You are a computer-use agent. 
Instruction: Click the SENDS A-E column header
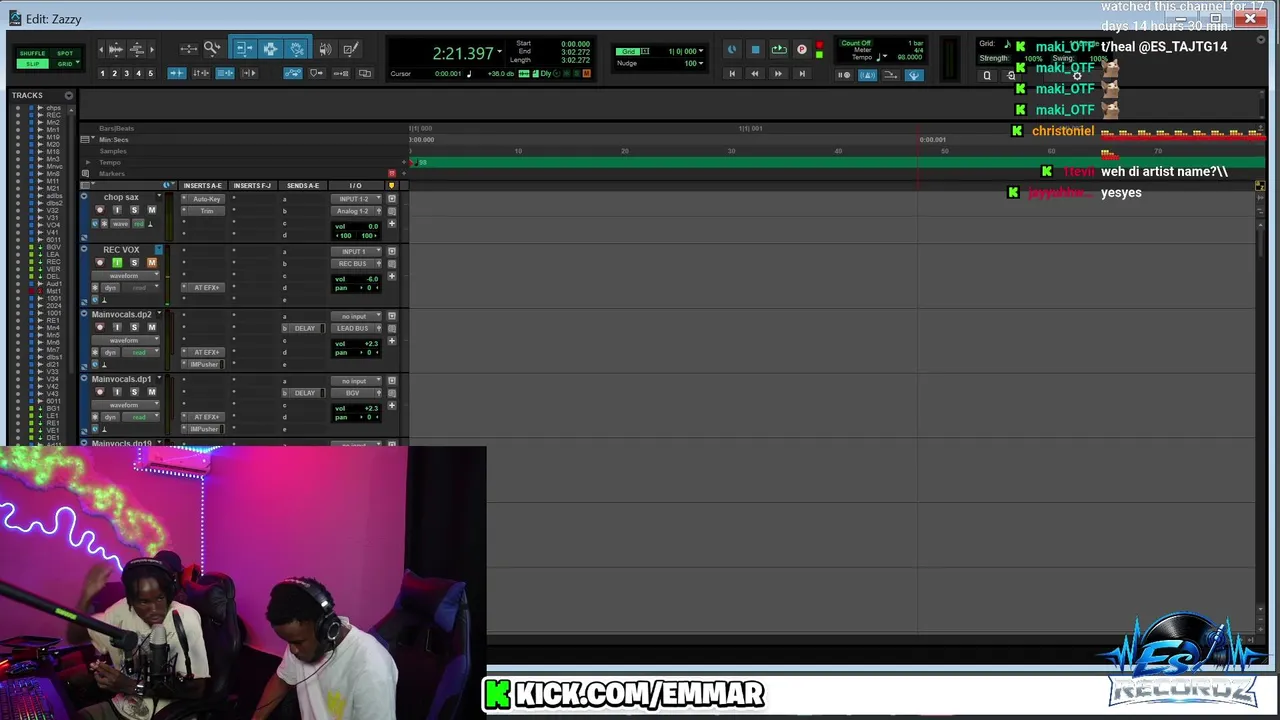303,185
